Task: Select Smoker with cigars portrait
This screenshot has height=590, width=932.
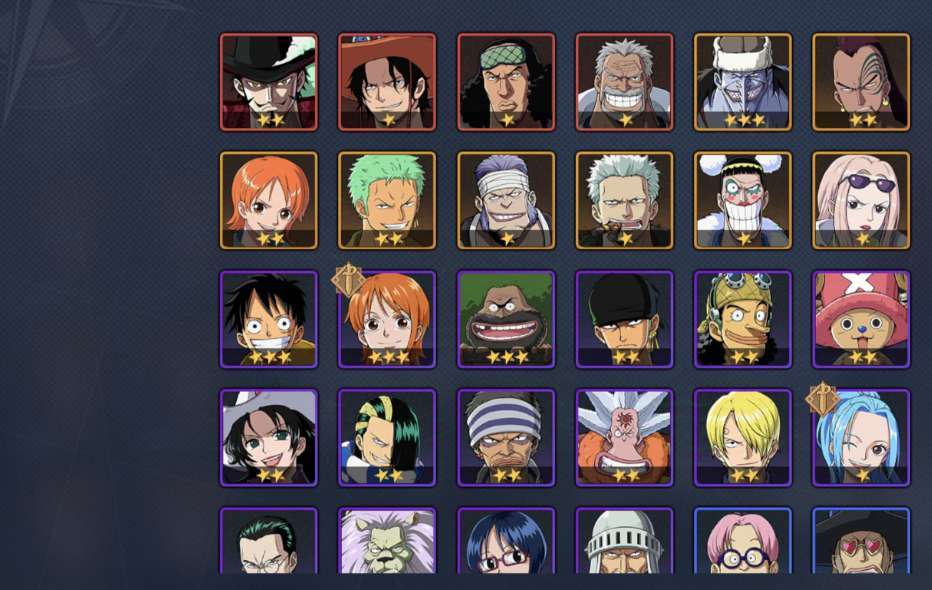Action: coord(624,200)
